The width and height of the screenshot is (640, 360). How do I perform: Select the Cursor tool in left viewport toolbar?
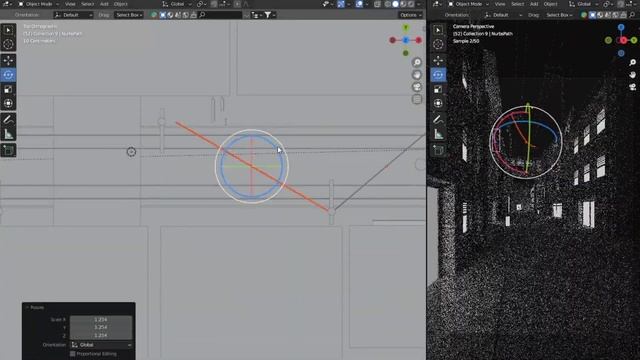click(8, 44)
